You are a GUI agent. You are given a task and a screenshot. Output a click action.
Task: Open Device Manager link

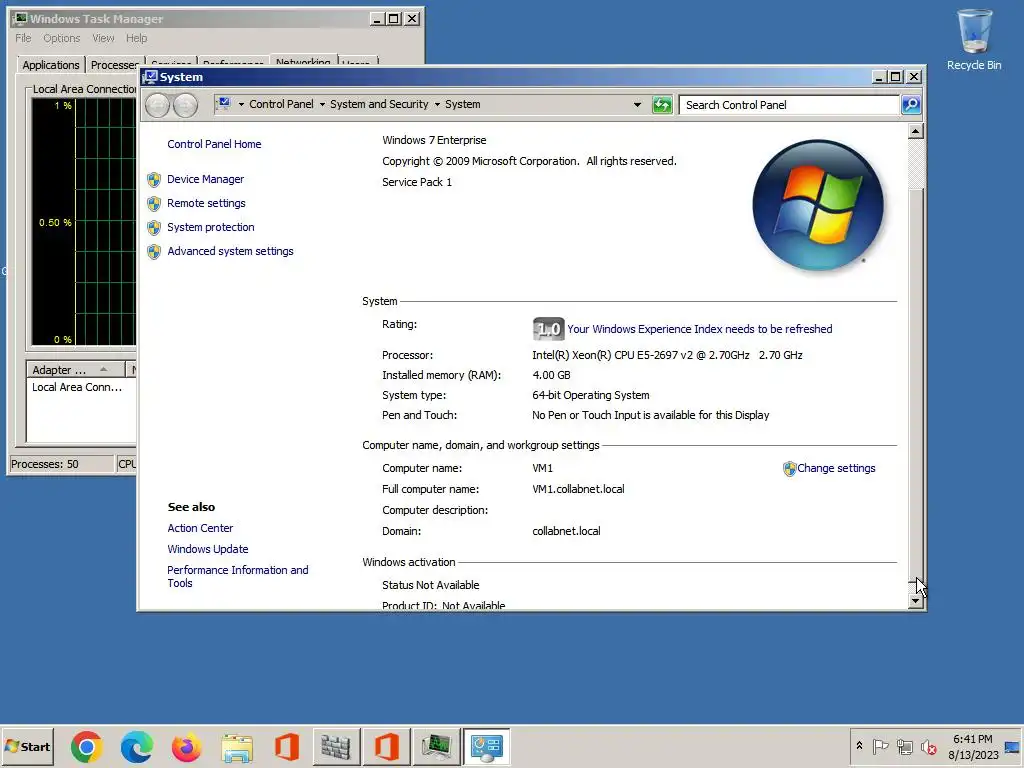205,179
